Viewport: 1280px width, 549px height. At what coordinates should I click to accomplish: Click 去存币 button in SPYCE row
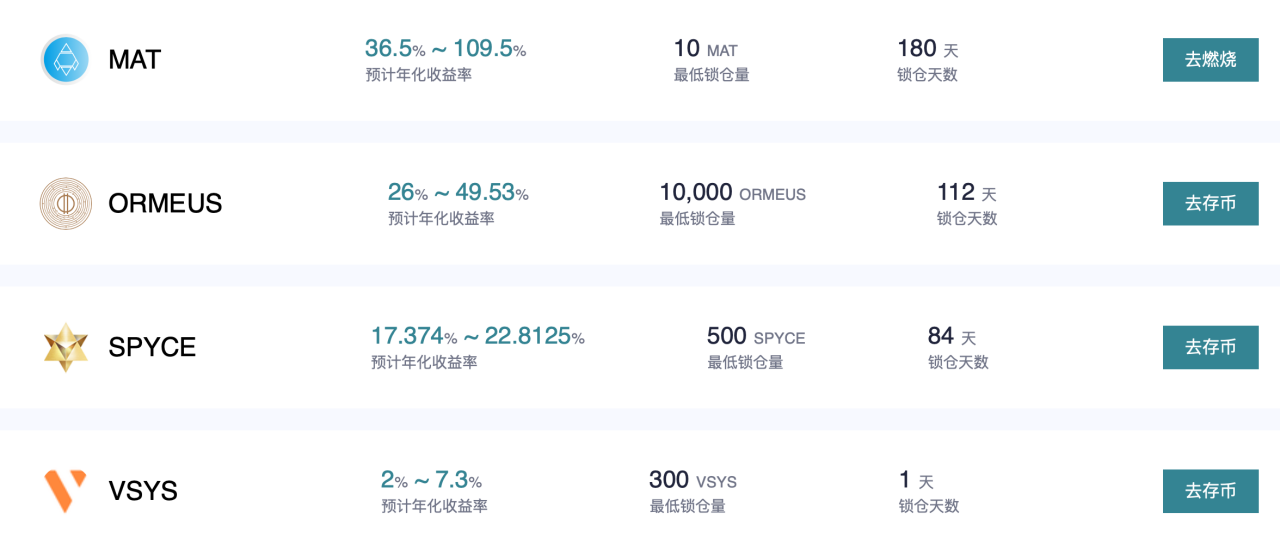pyautogui.click(x=1210, y=348)
